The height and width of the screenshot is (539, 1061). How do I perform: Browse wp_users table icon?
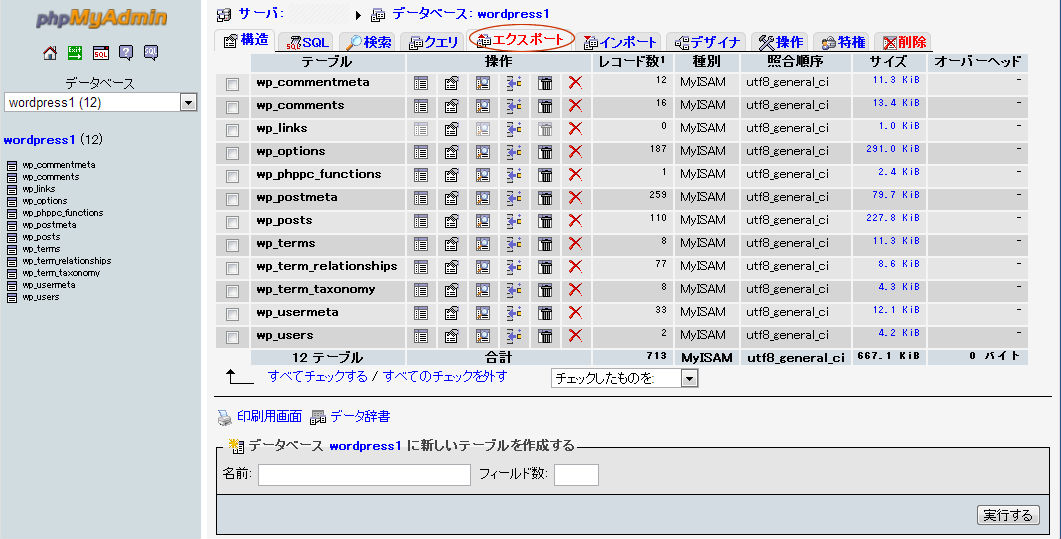pyautogui.click(x=421, y=336)
